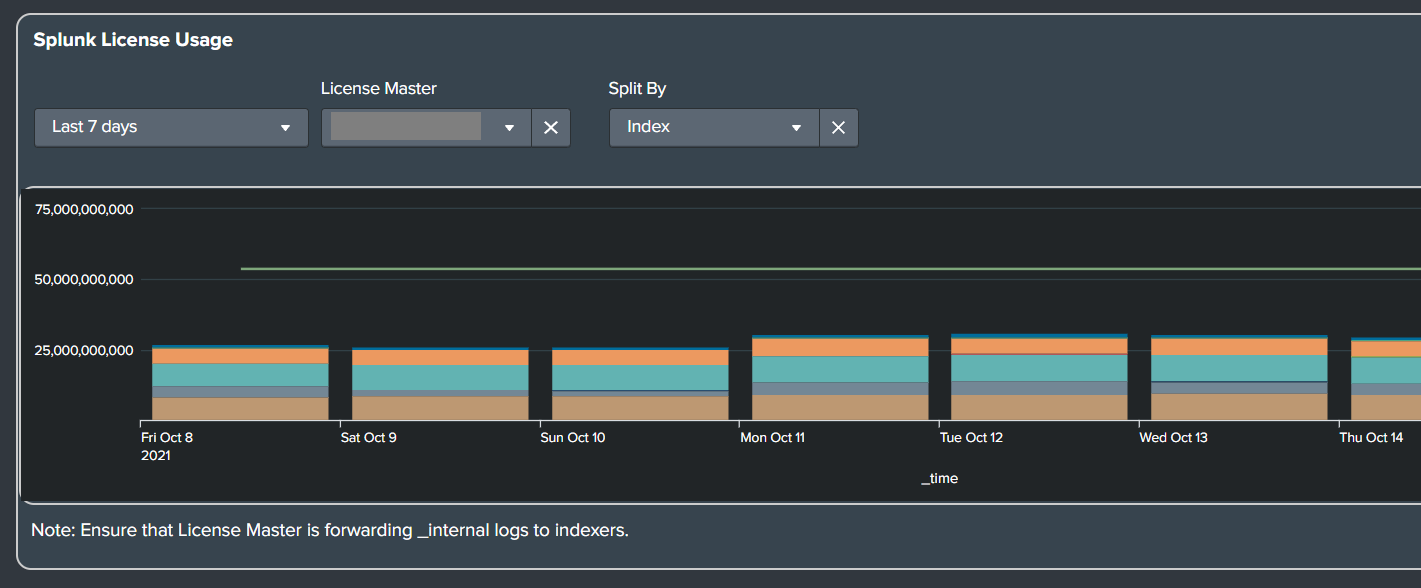Viewport: 1421px width, 588px height.
Task: Click the Sat Oct 9 stacked bar
Action: (440, 384)
